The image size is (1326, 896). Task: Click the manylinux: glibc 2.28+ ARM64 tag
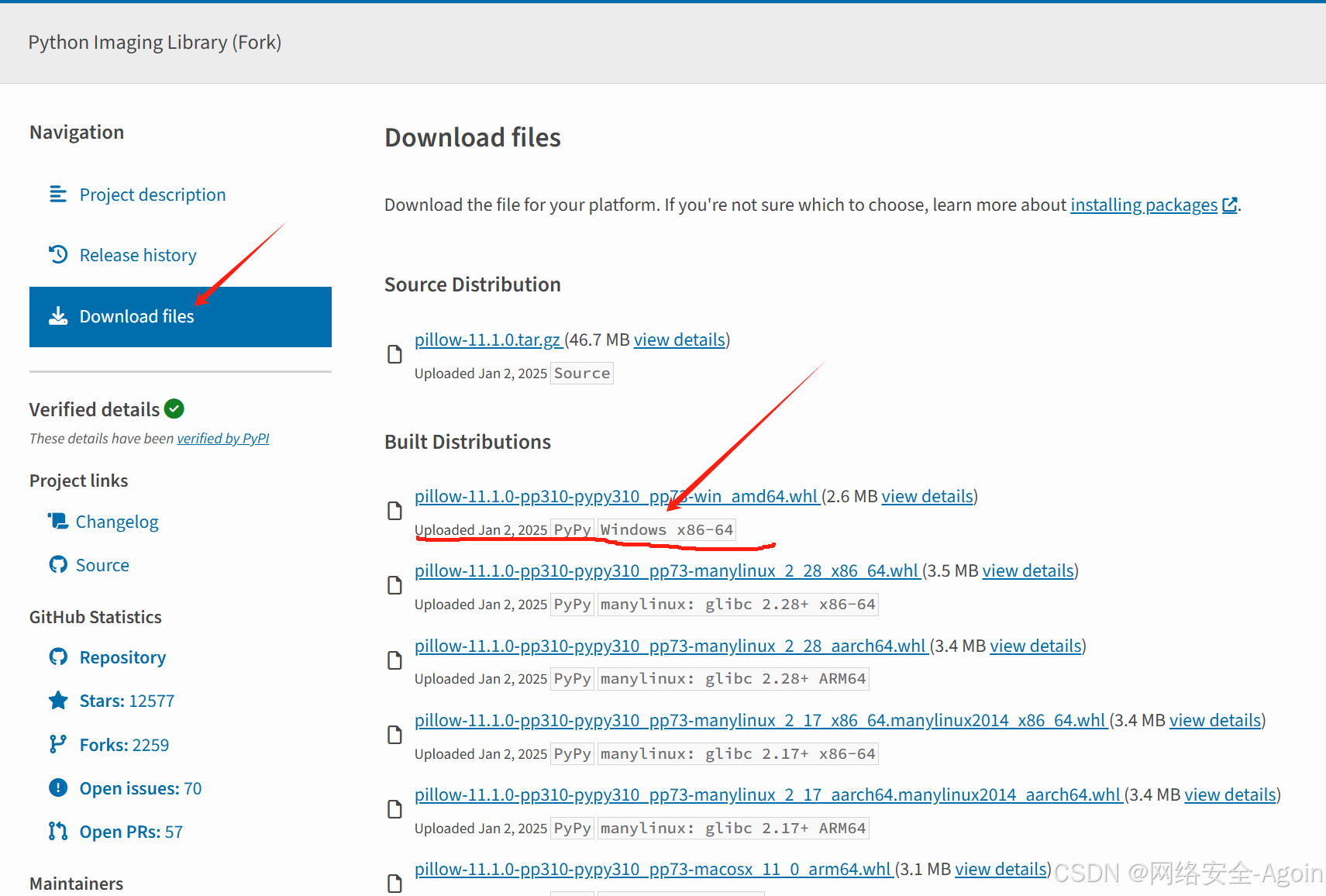point(733,679)
